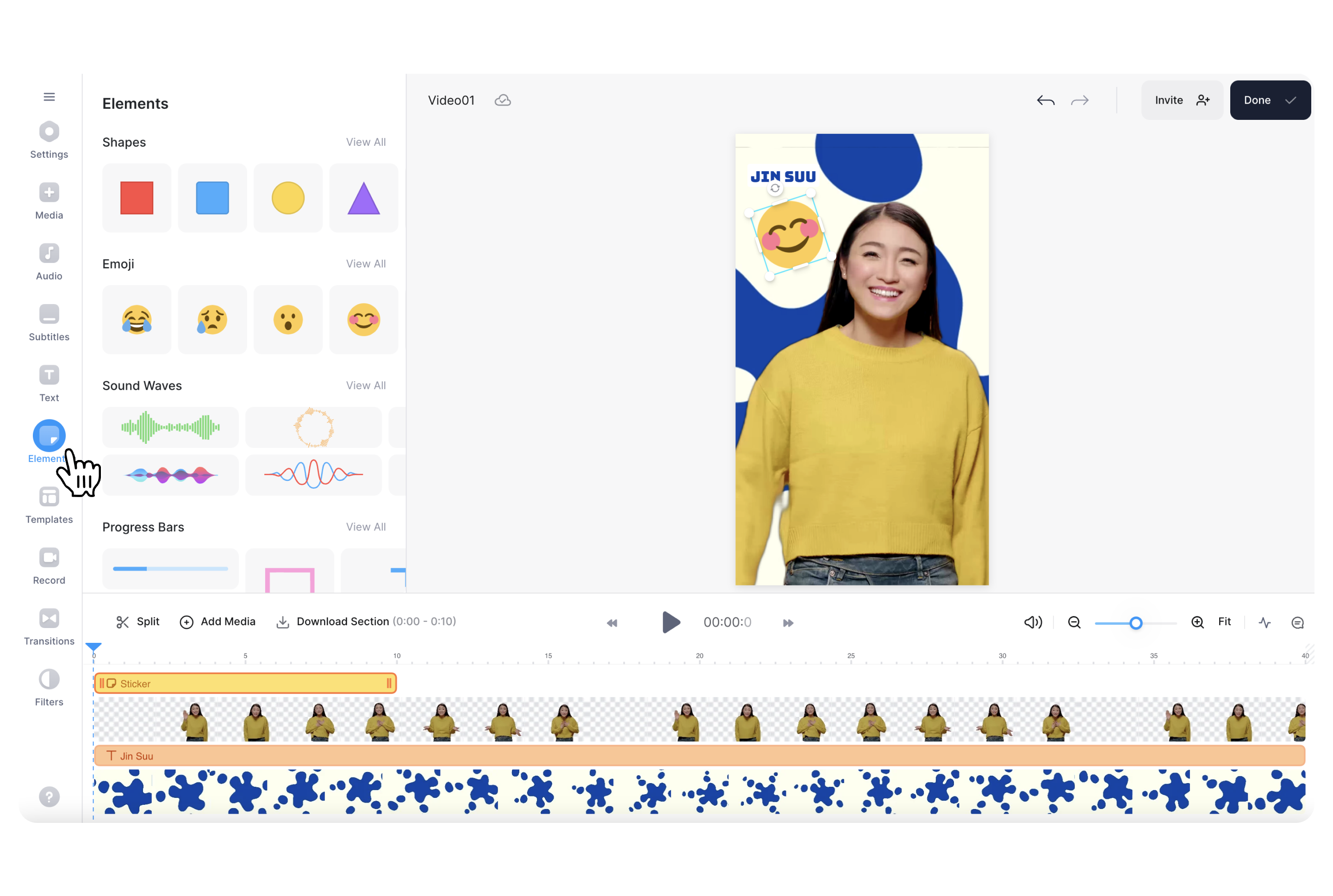The height and width of the screenshot is (896, 1333).
Task: Open the Audio panel
Action: pos(49,261)
